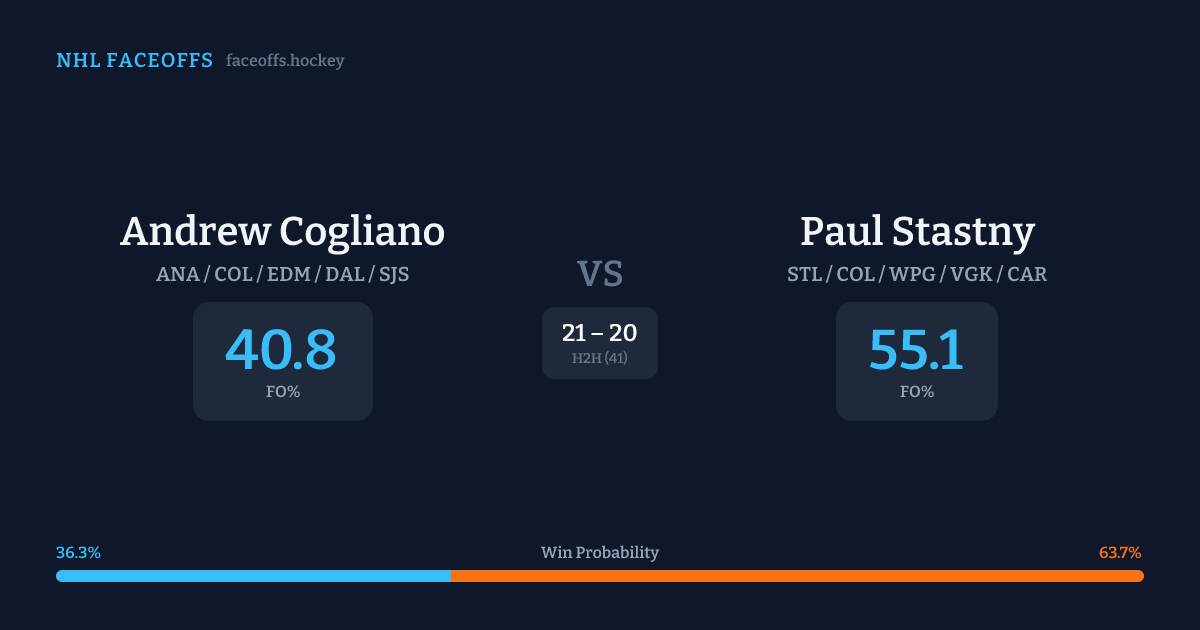Click the 63.7% win probability label

point(1120,553)
